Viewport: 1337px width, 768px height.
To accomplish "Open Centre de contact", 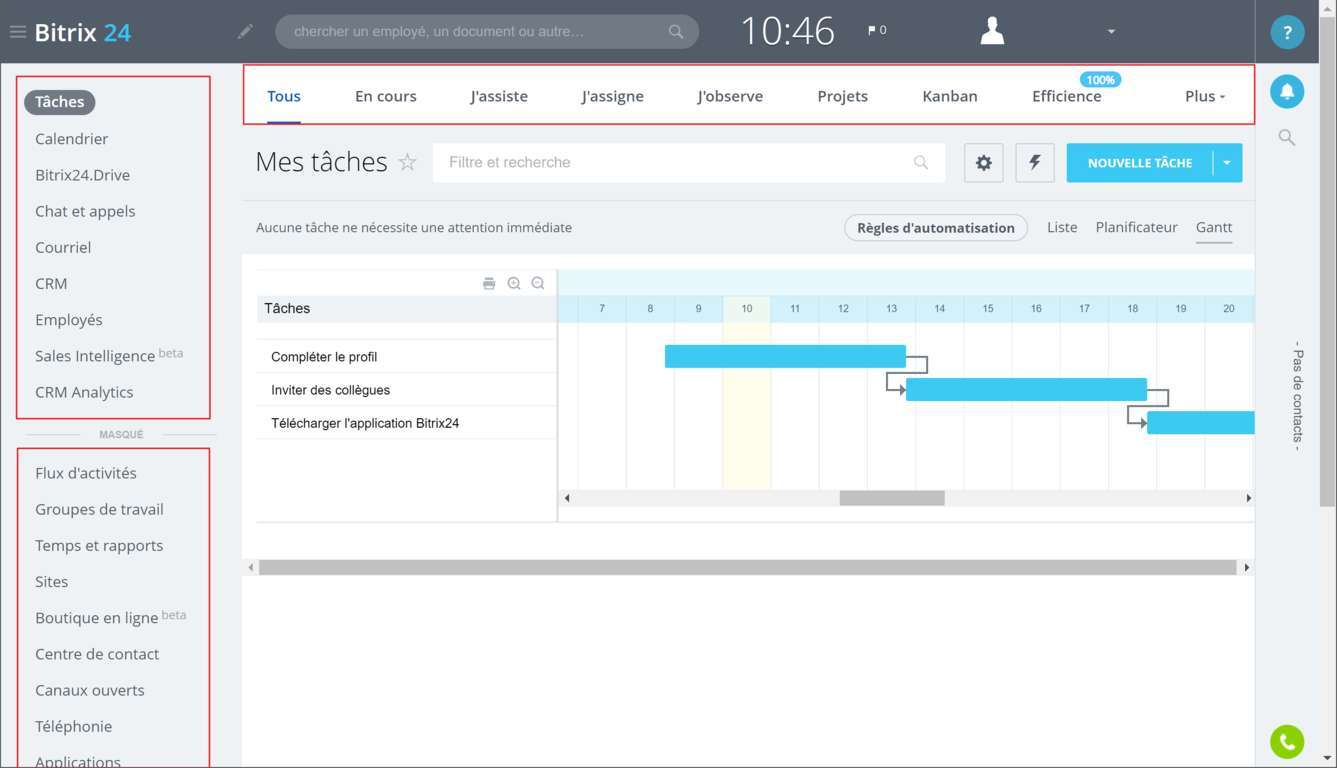I will point(97,654).
